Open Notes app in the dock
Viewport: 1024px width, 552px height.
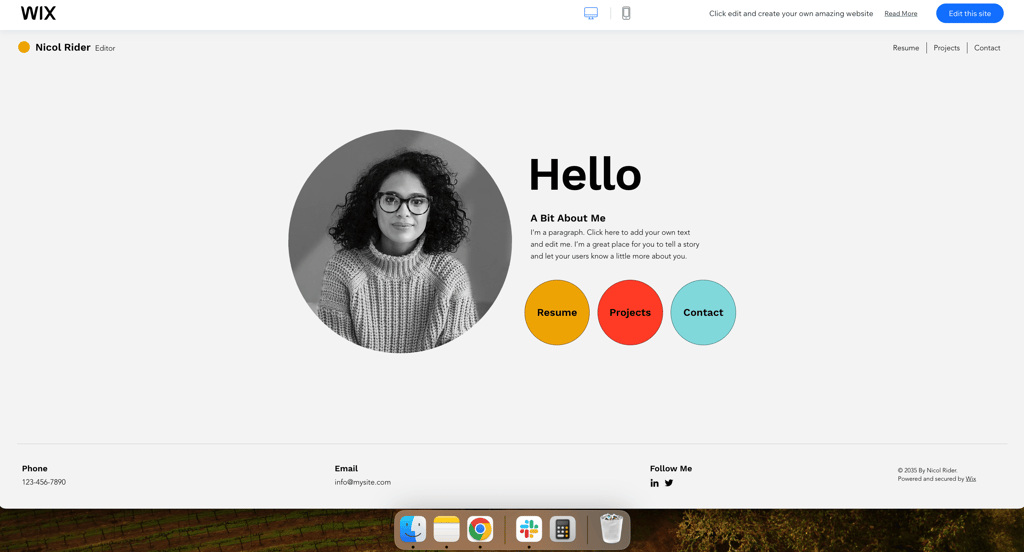pyautogui.click(x=447, y=529)
